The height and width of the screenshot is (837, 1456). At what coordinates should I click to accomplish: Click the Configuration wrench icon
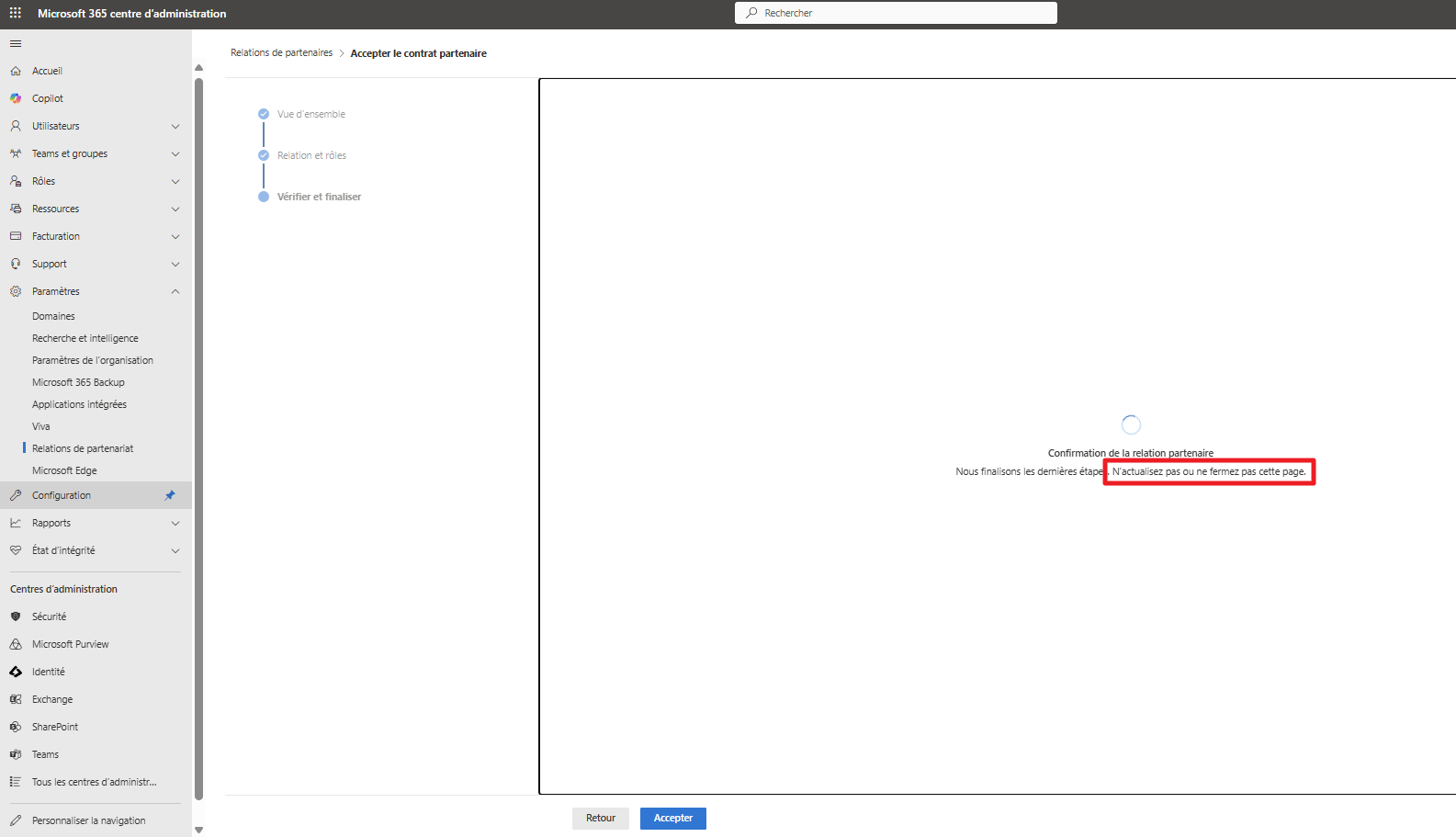[16, 495]
